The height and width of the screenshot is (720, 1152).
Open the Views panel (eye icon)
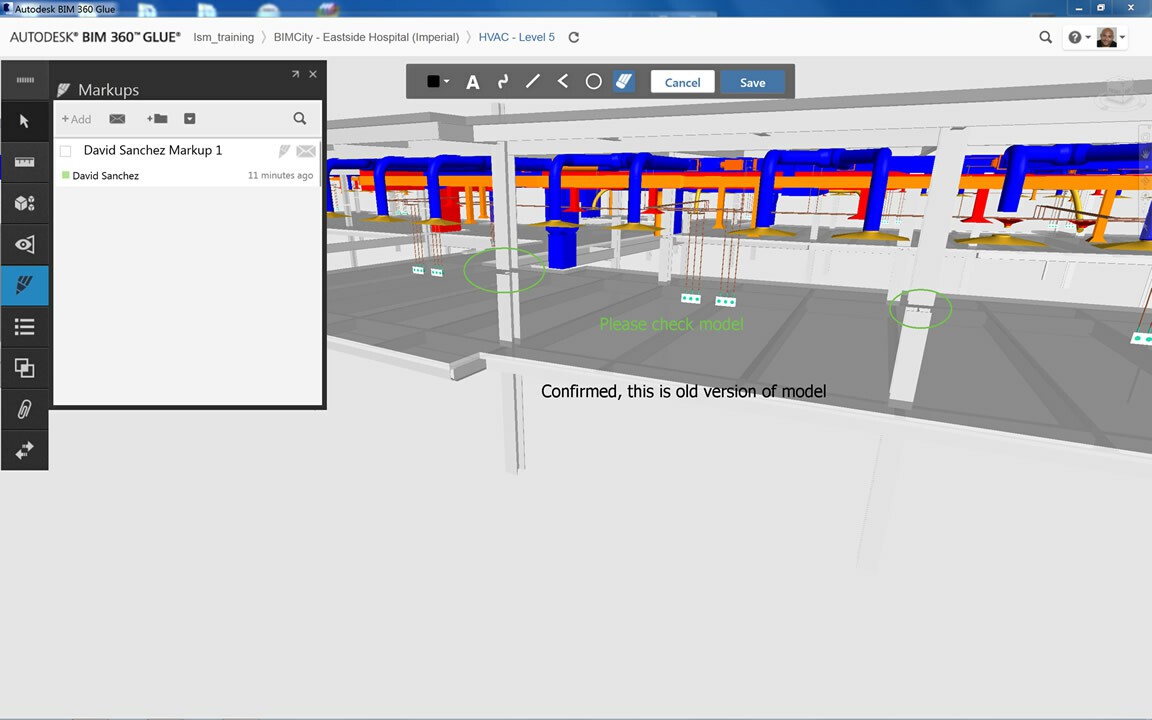tap(24, 244)
